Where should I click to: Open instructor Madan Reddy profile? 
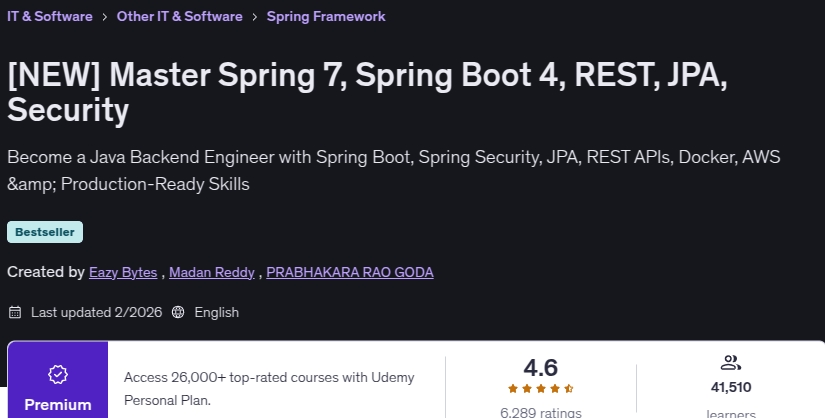(212, 272)
